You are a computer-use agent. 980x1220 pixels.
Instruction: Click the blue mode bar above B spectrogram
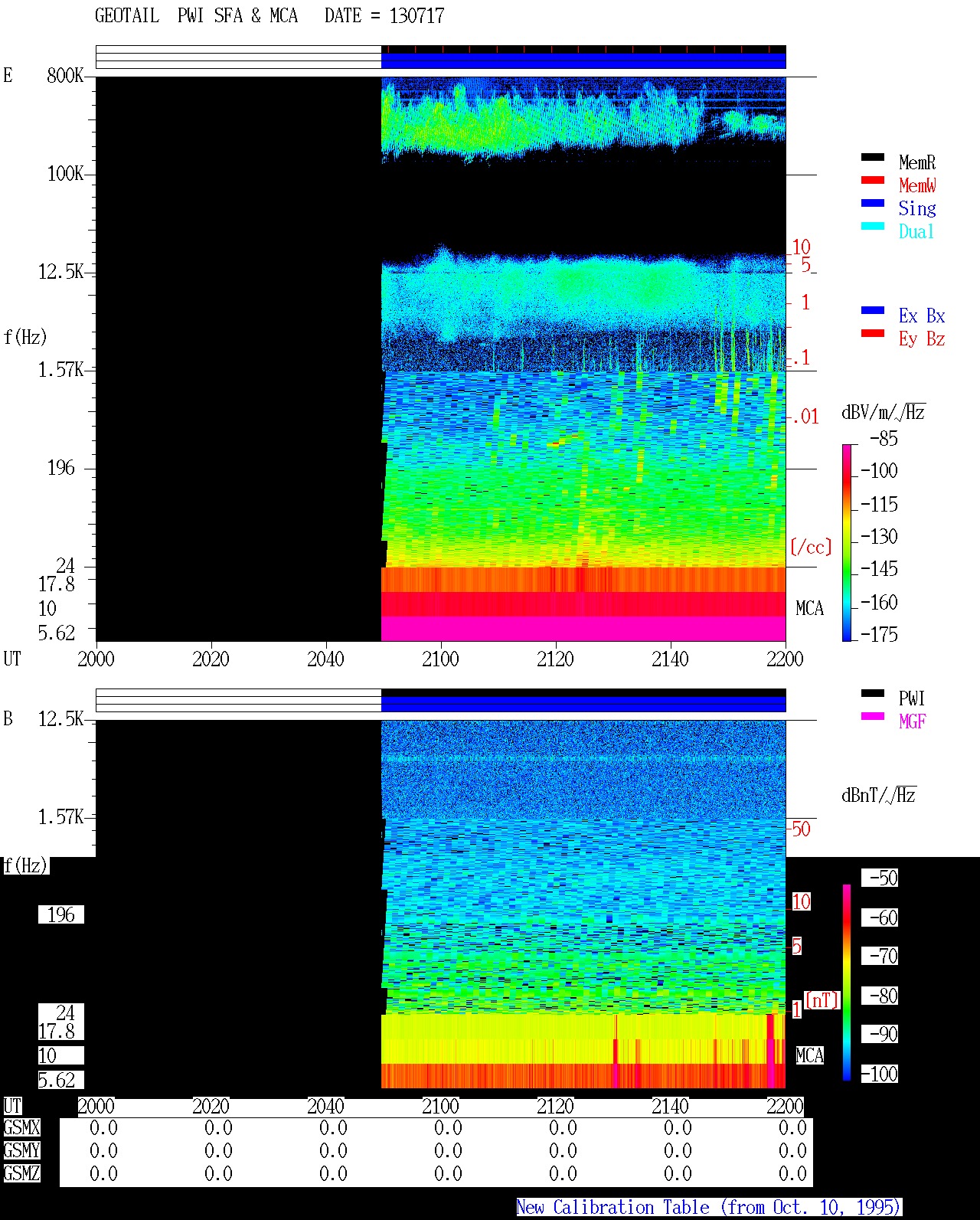(583, 704)
